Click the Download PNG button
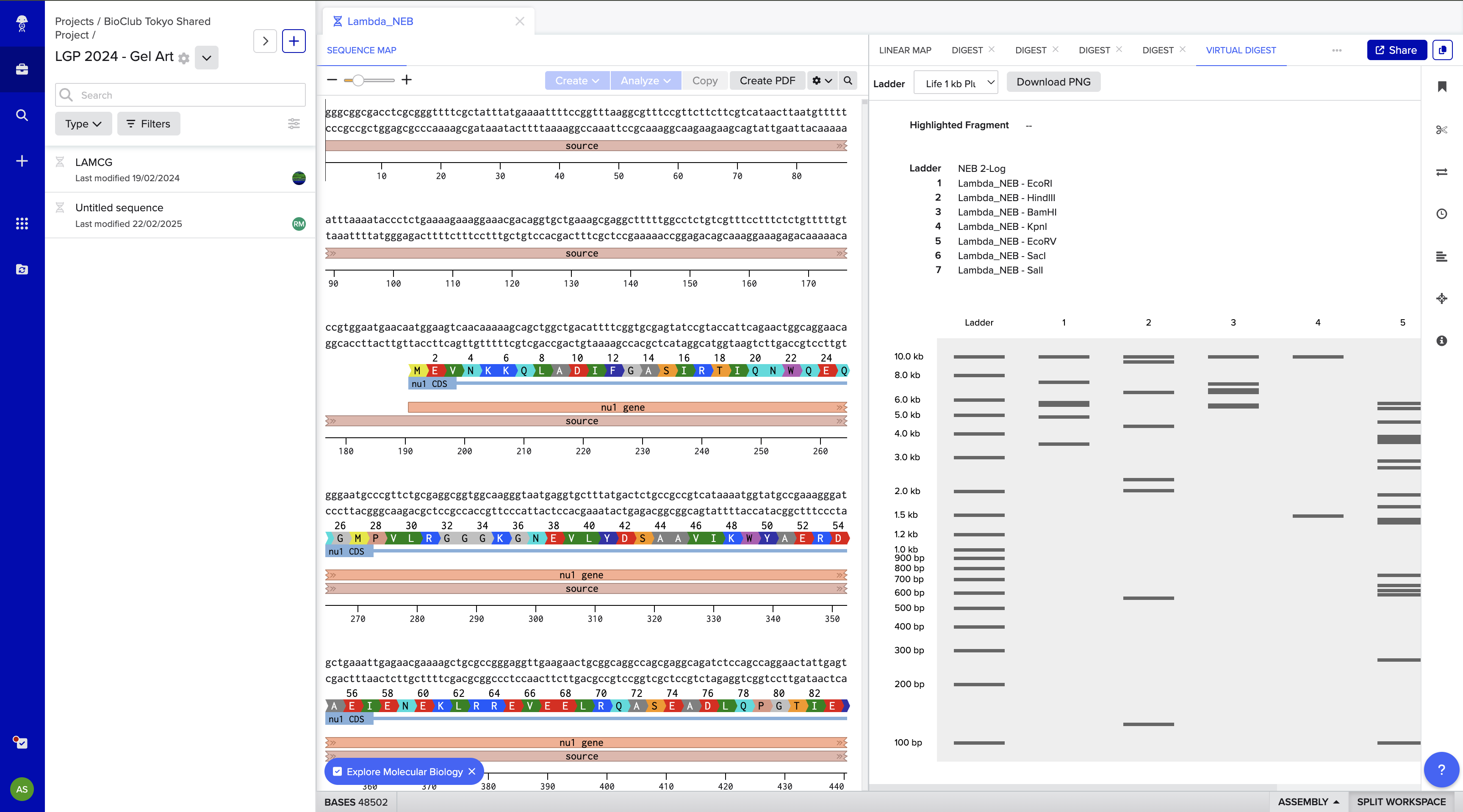Screen dimensions: 1463x812 [1053, 82]
